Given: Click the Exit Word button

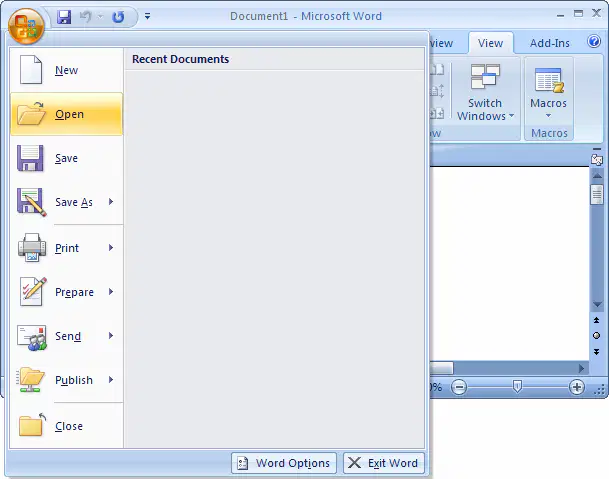Looking at the screenshot, I should click(384, 463).
